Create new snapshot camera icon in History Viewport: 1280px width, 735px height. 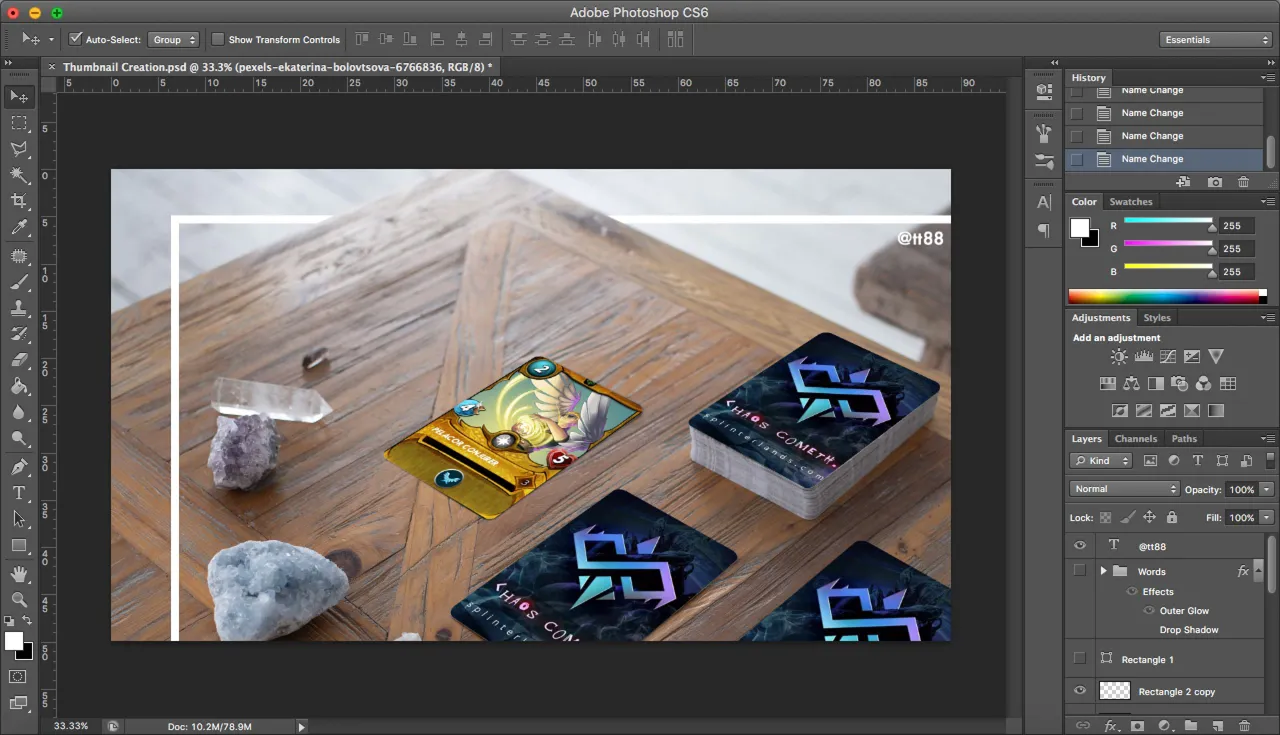(1214, 182)
